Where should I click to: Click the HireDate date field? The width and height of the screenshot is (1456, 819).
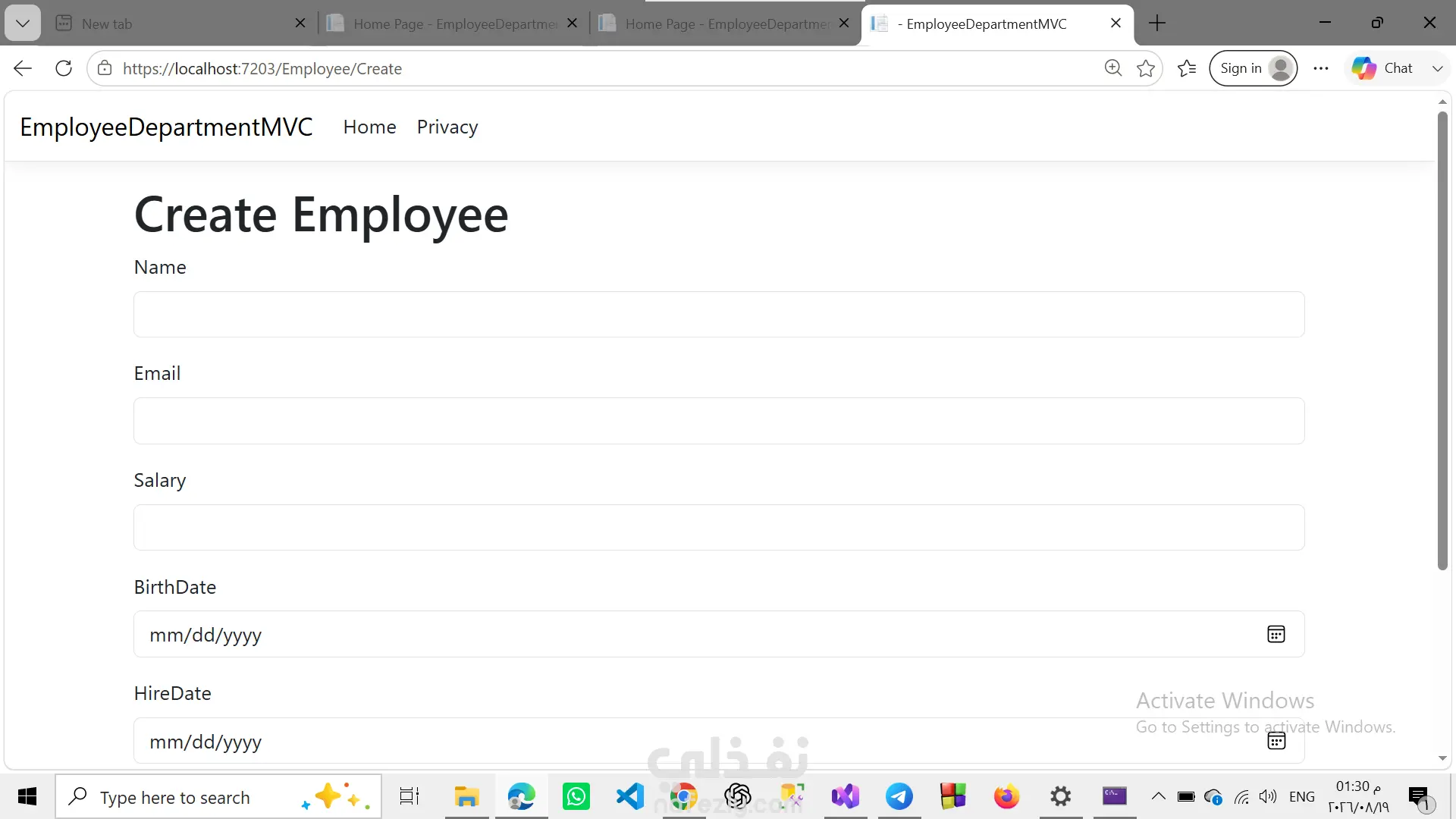(719, 741)
